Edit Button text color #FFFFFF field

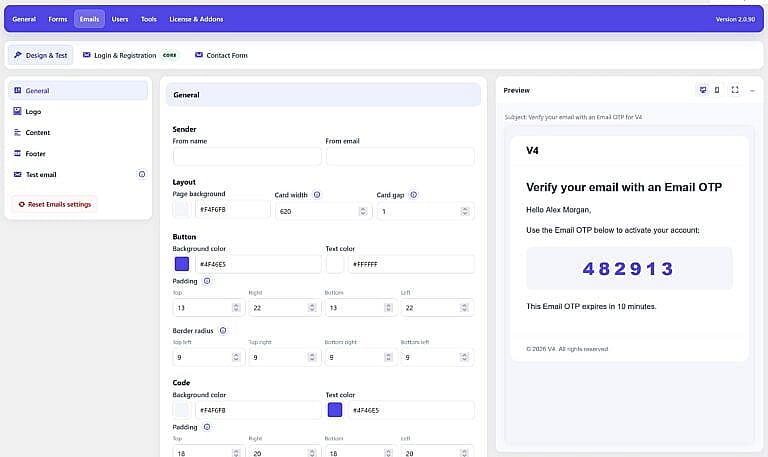tap(411, 264)
